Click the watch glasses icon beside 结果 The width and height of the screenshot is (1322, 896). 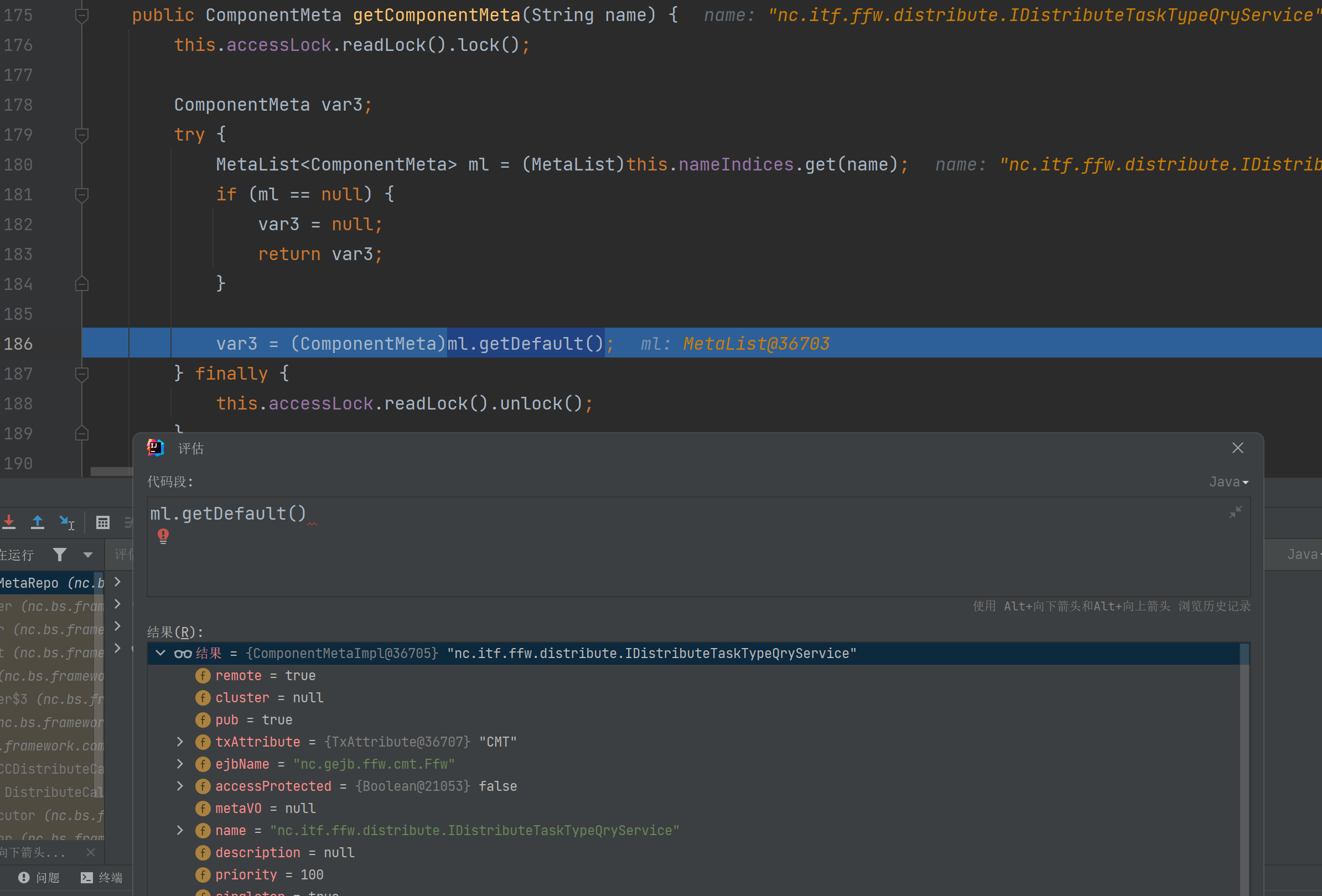(x=183, y=654)
